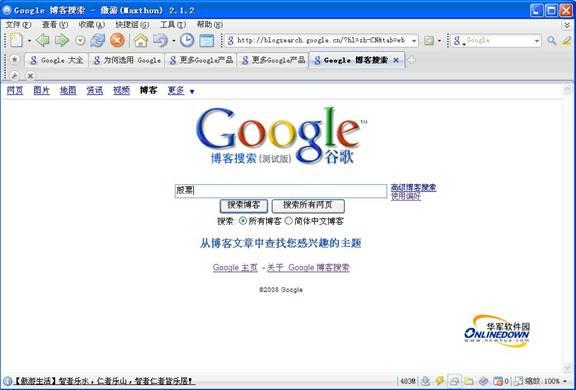Screen dimensions: 576x390
Task: Open the 文件 menu
Action: pyautogui.click(x=18, y=25)
